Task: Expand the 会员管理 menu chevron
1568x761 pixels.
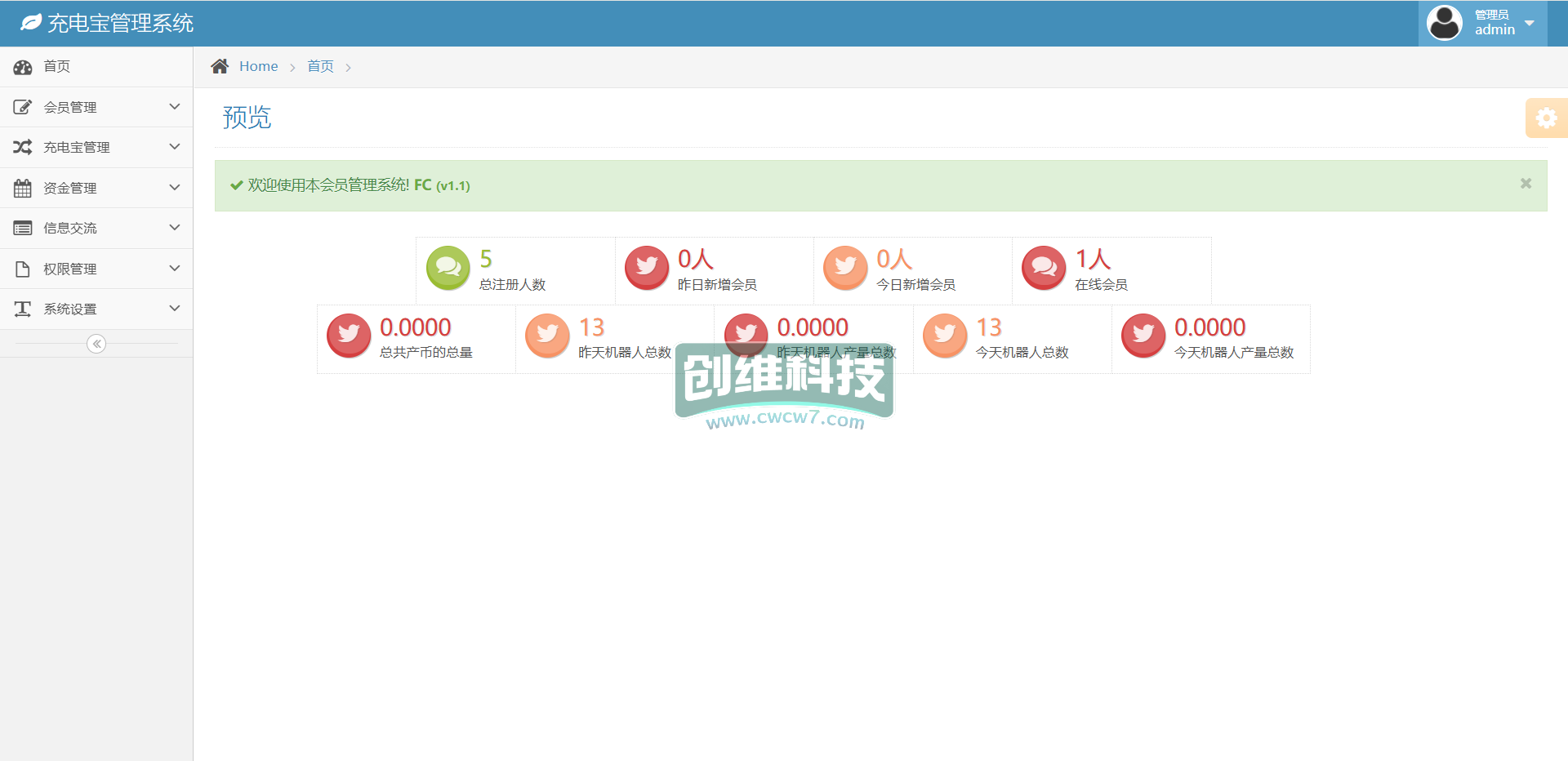Action: [174, 107]
